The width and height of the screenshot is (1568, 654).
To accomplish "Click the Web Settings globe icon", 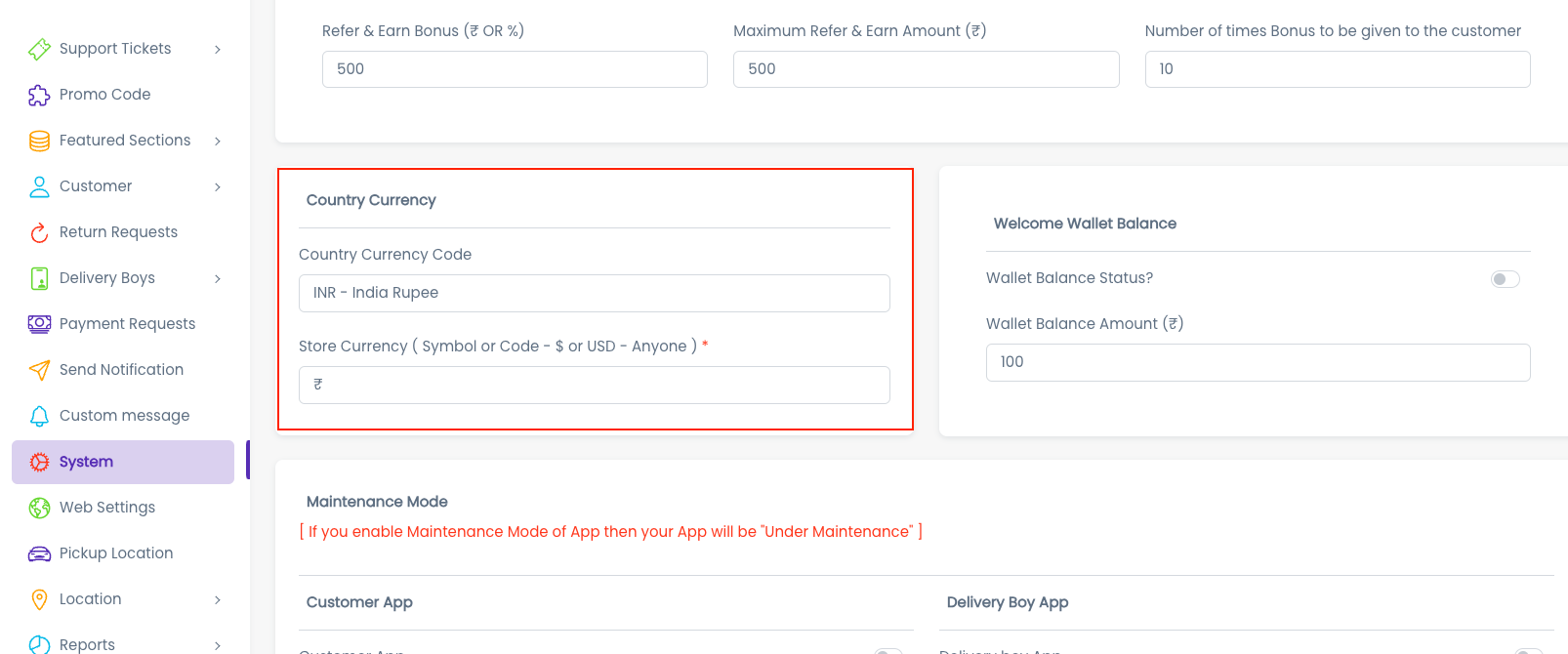I will [x=39, y=508].
